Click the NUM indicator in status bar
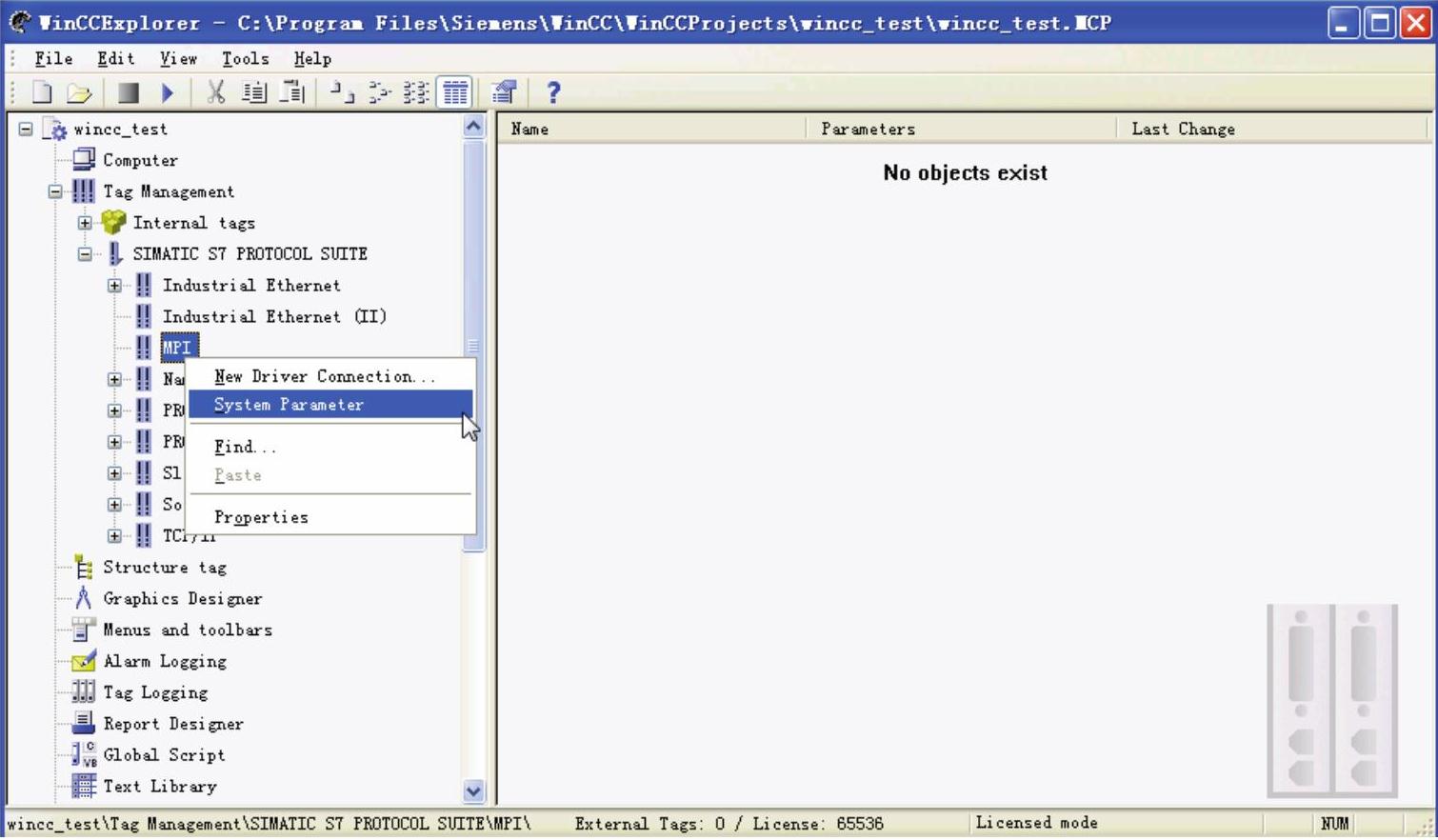 point(1334,824)
